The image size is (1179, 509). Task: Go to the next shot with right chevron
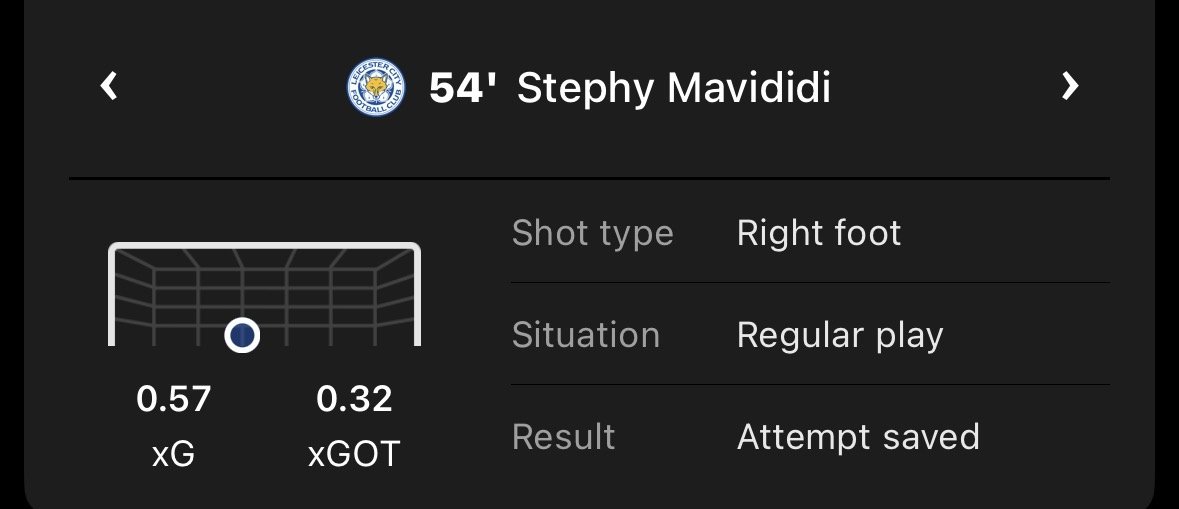[1069, 87]
